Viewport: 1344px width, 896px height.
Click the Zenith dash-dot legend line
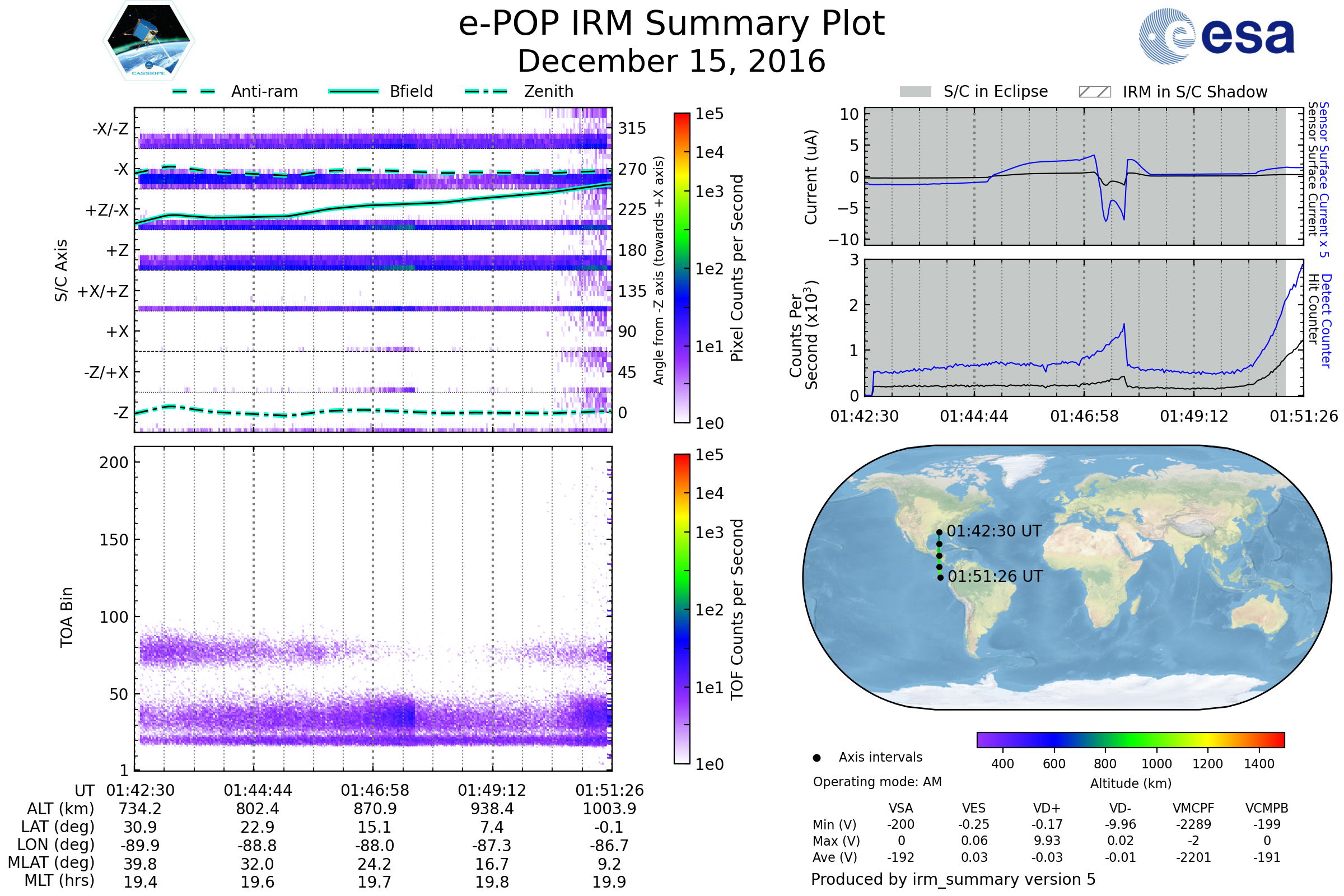pyautogui.click(x=486, y=91)
